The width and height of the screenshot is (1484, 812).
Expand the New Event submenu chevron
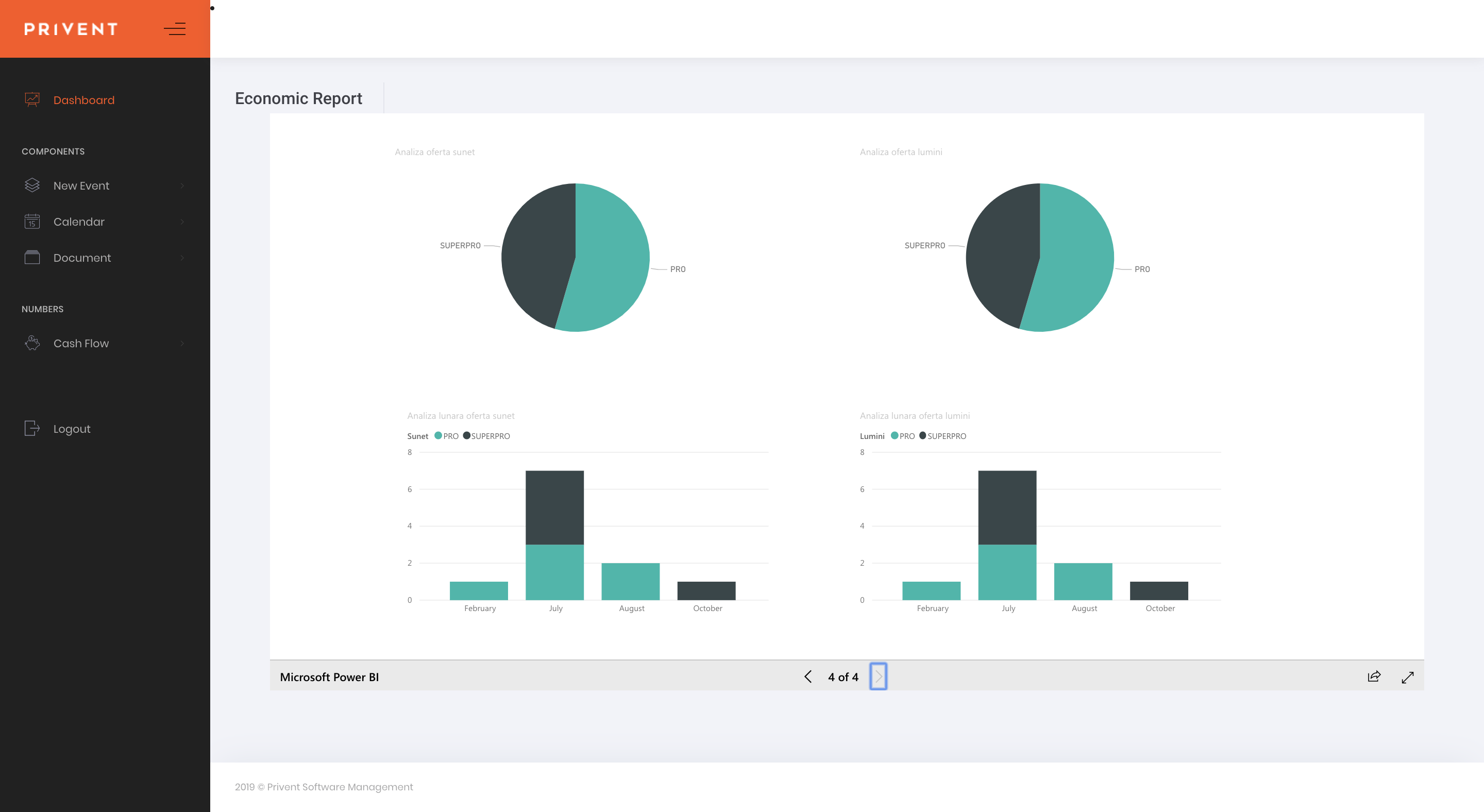pyautogui.click(x=182, y=185)
